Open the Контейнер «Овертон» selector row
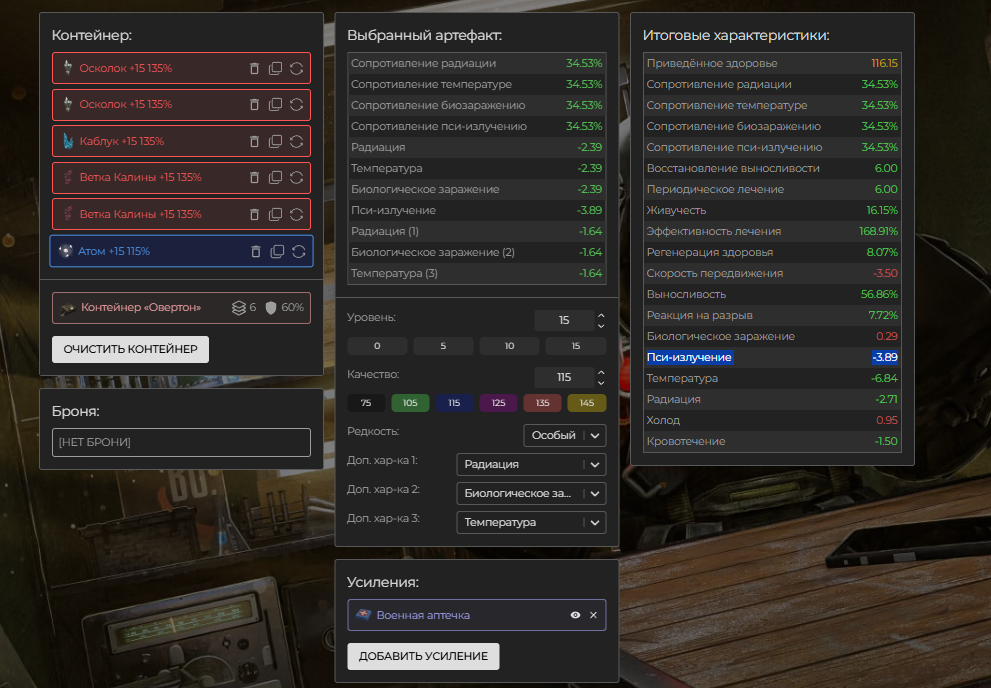This screenshot has height=688, width=991. tap(181, 308)
